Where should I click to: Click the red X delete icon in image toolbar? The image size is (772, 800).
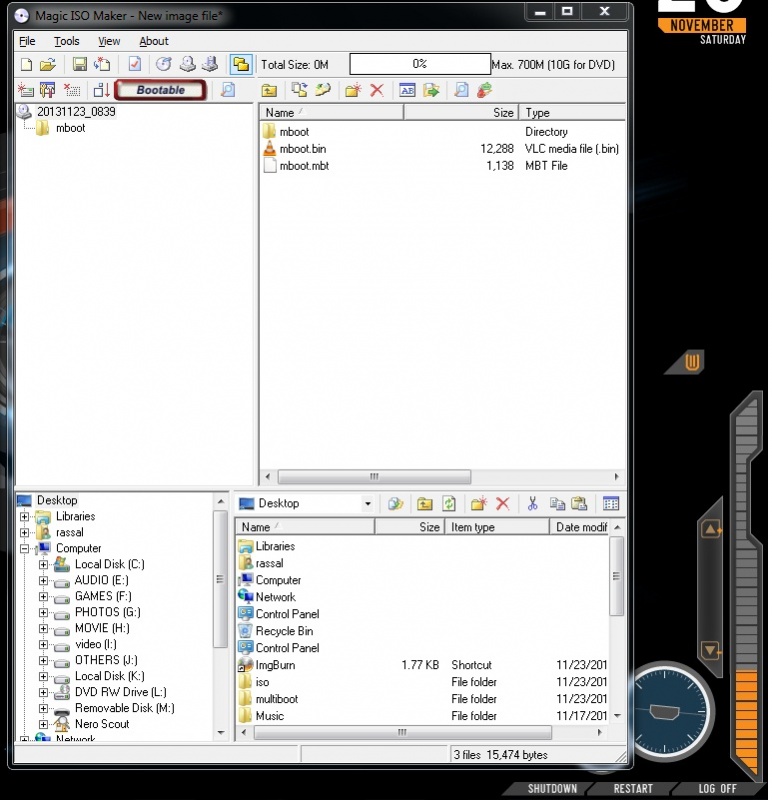(x=377, y=90)
